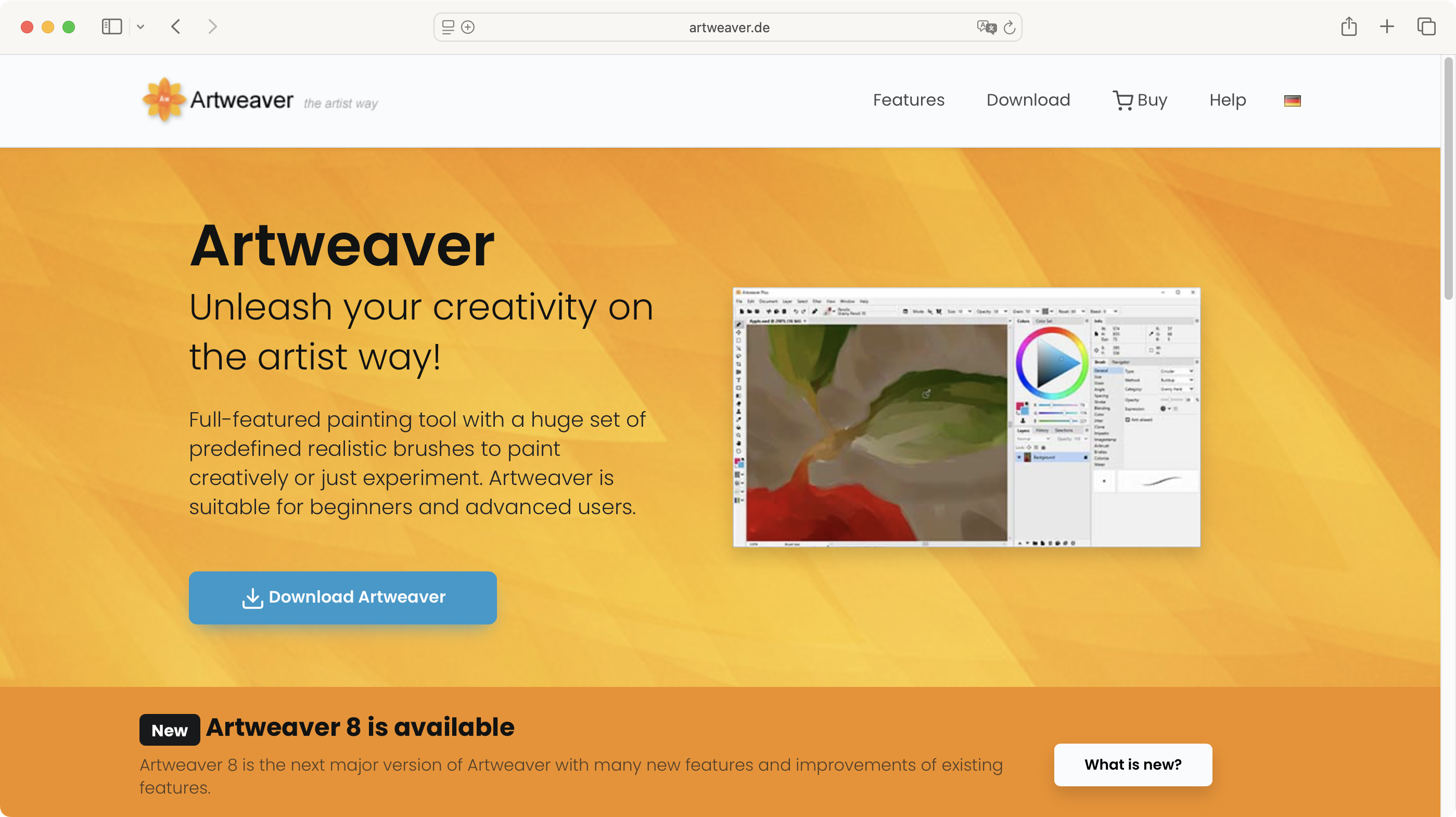Open the Help menu item
This screenshot has height=817, width=1456.
click(1228, 100)
